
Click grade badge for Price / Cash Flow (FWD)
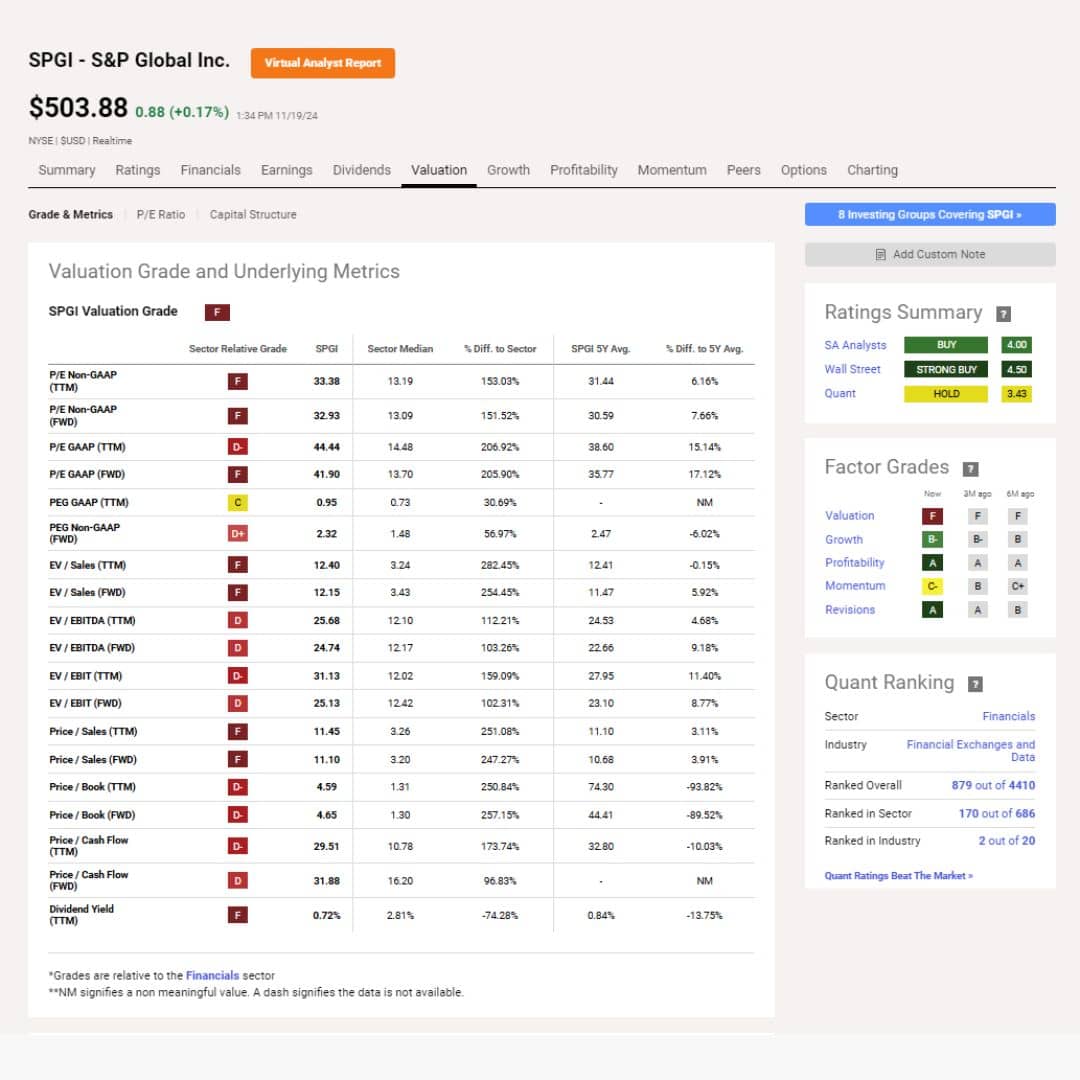pyautogui.click(x=238, y=881)
